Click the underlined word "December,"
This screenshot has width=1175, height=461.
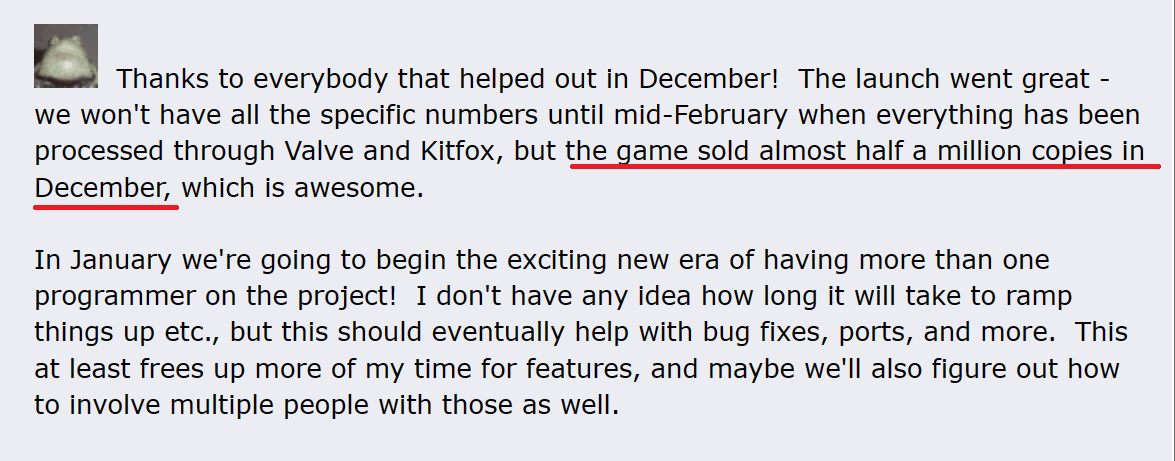coord(105,188)
